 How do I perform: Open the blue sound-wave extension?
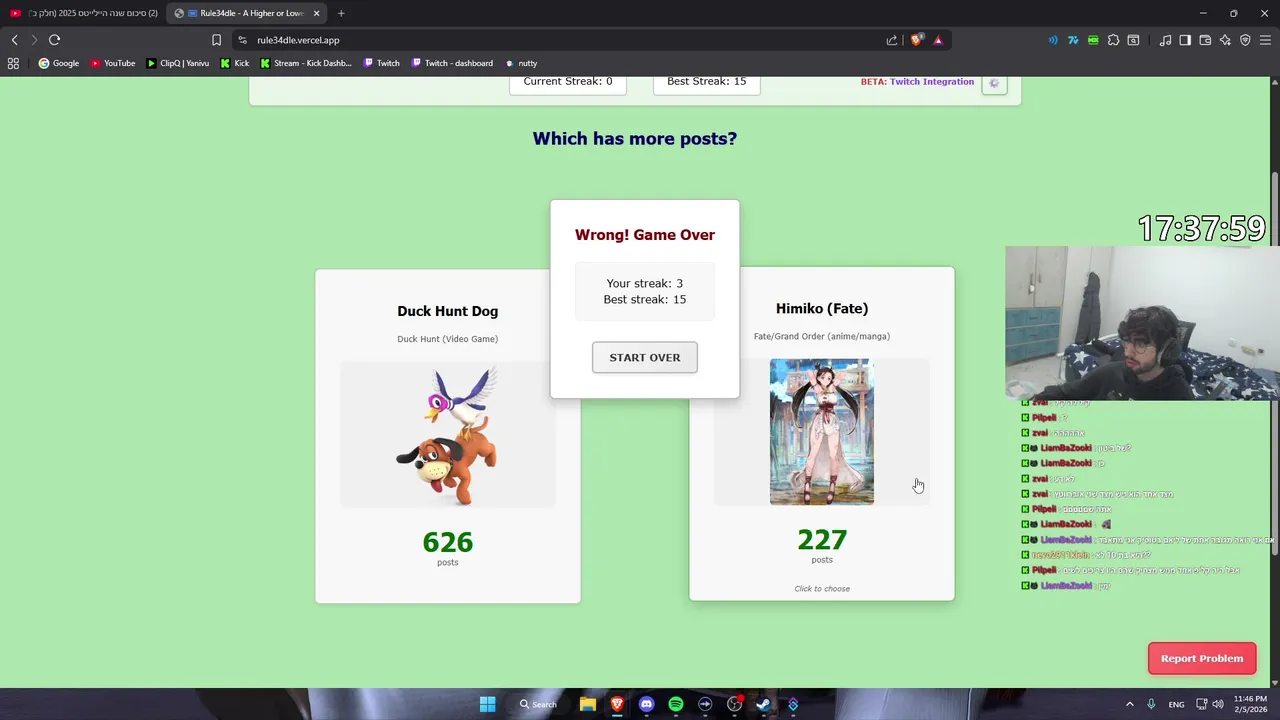1053,40
